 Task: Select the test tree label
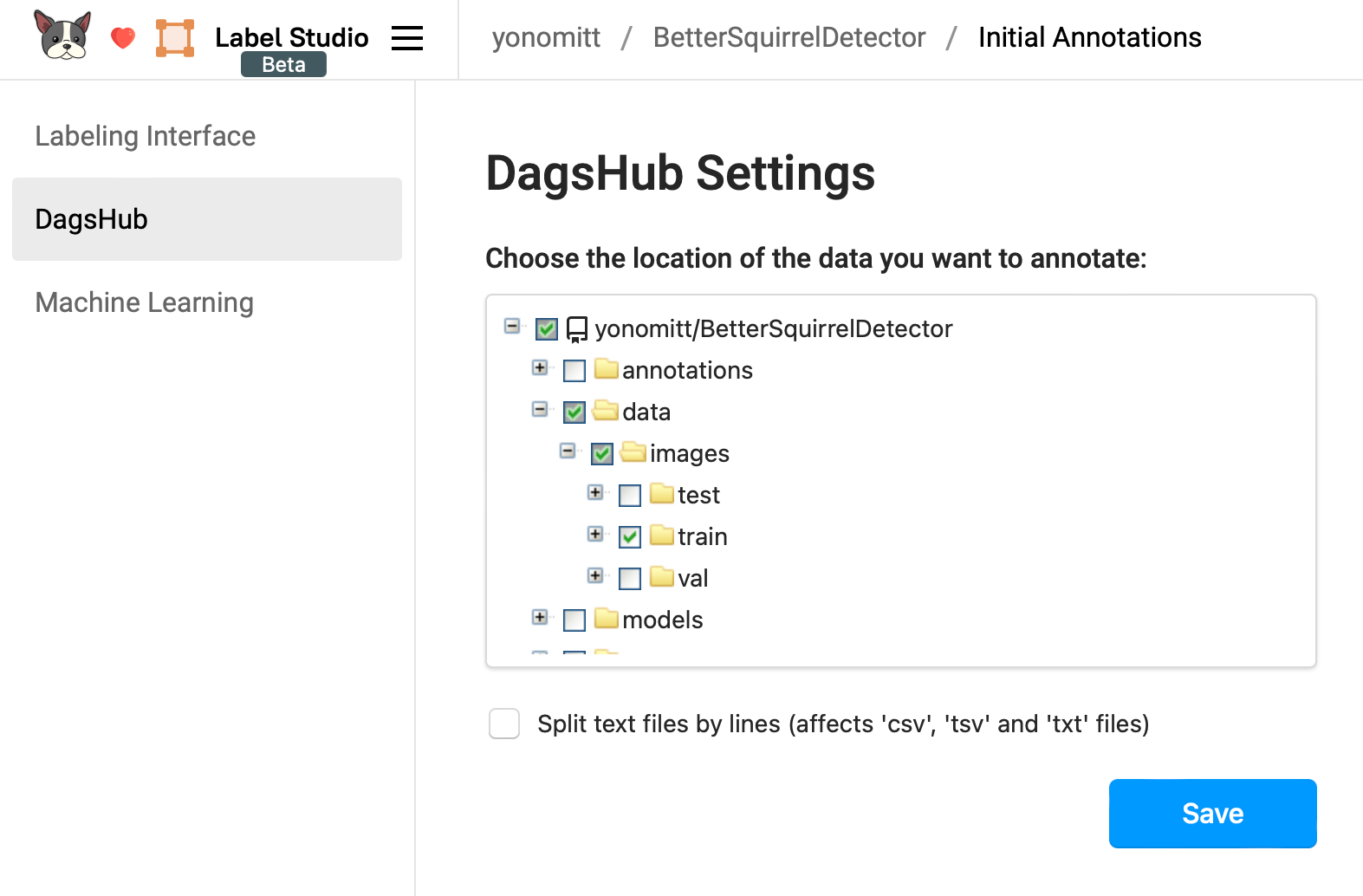698,496
